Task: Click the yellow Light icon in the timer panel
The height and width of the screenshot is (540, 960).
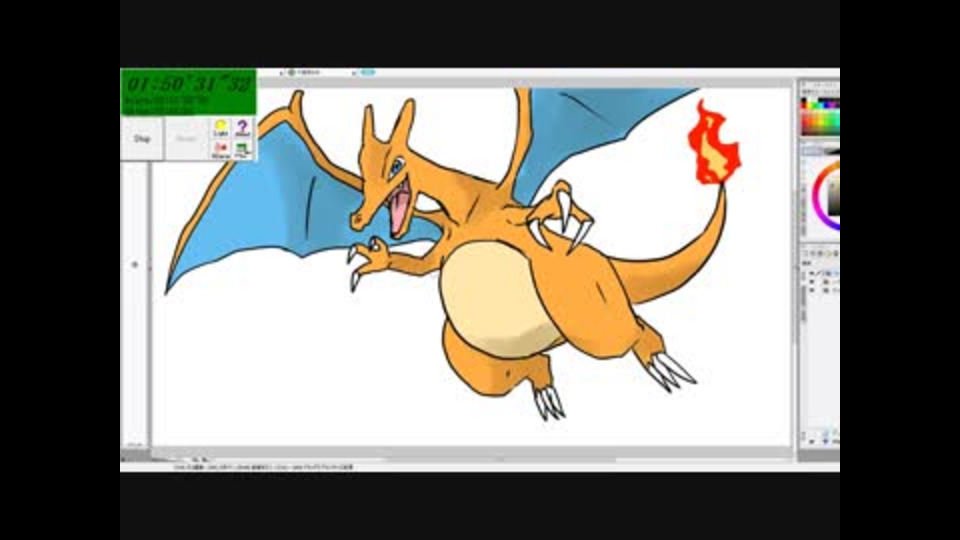Action: (x=221, y=128)
